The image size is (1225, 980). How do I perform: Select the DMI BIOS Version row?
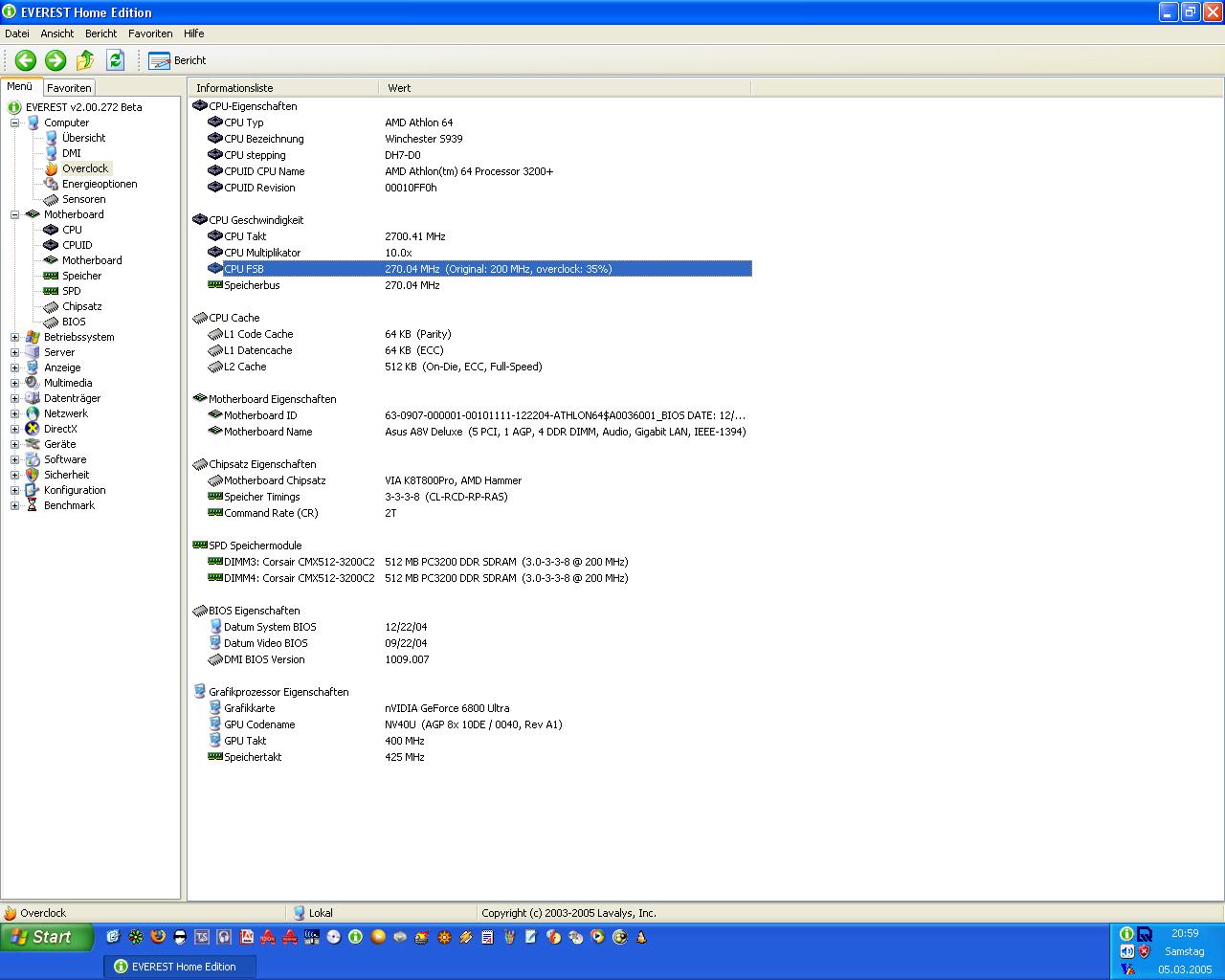coord(479,659)
